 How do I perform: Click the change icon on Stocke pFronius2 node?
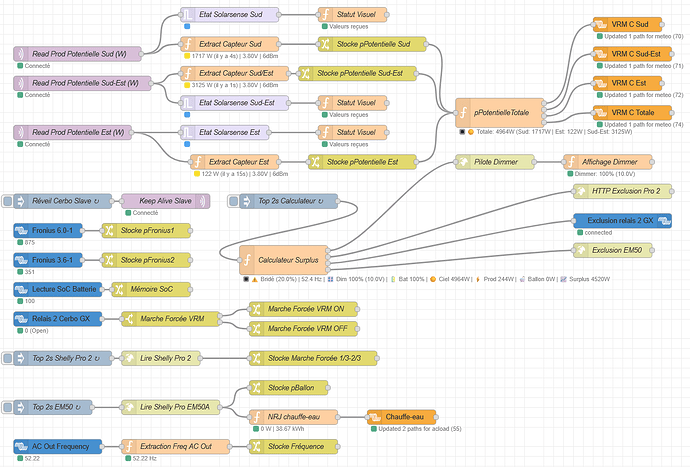[110, 260]
